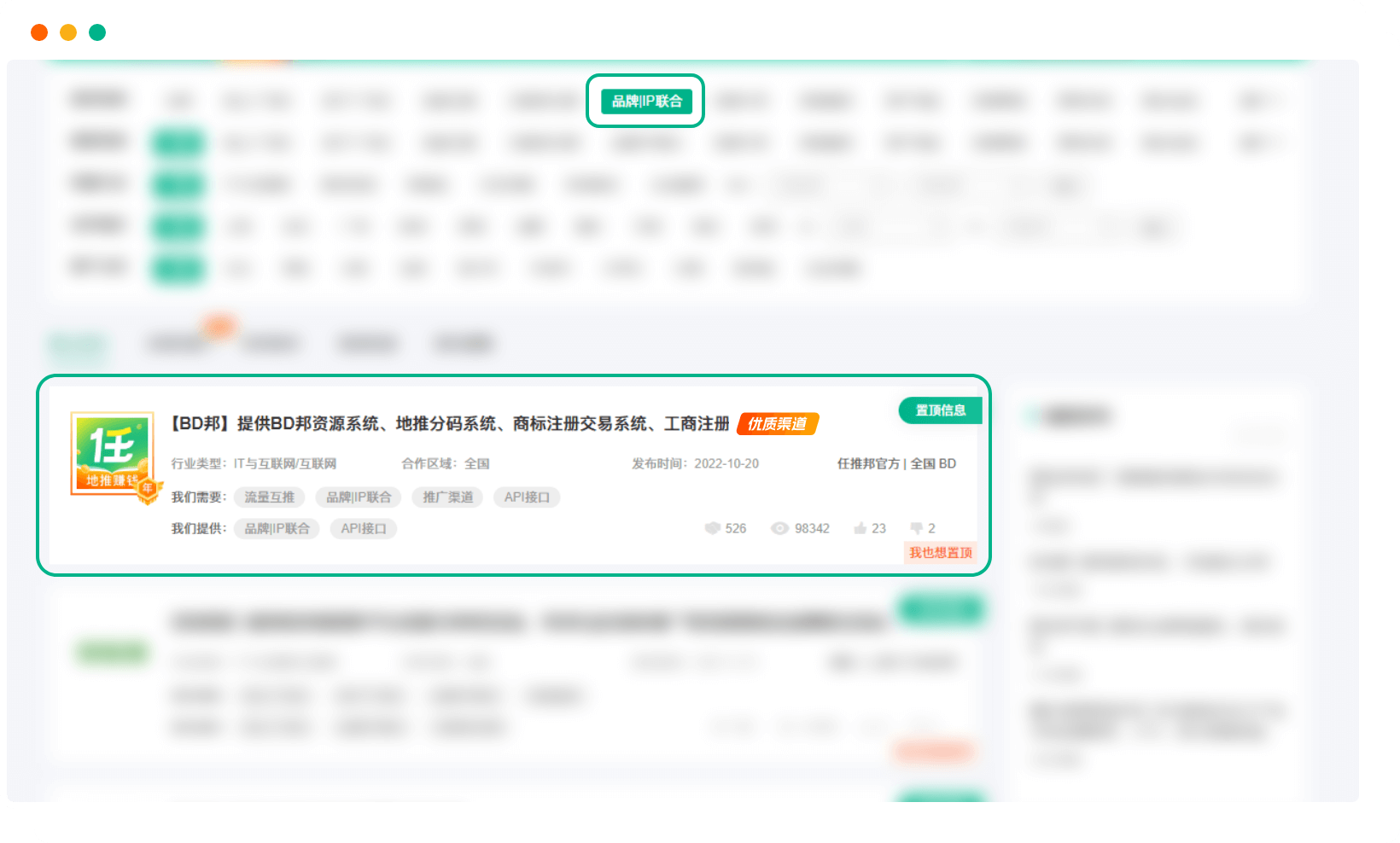The image size is (1400, 843).
Task: Click the 526 cooperation count
Action: [736, 528]
